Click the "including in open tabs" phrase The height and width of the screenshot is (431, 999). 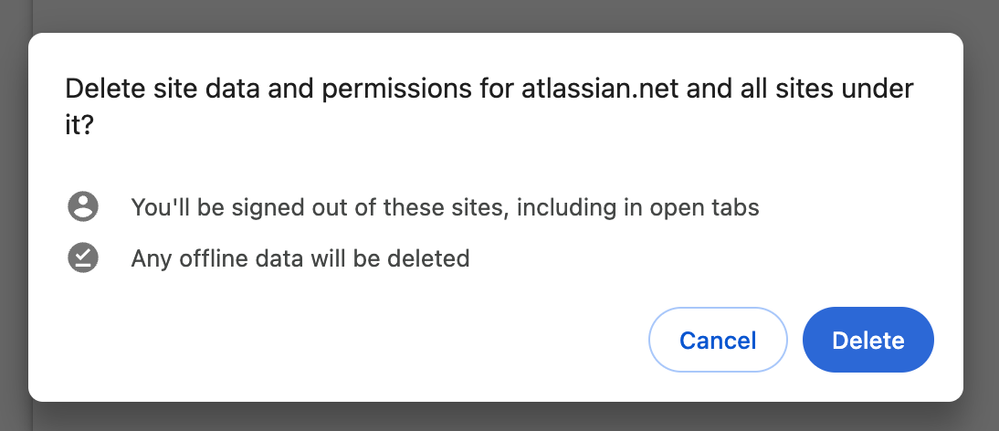pyautogui.click(x=638, y=207)
